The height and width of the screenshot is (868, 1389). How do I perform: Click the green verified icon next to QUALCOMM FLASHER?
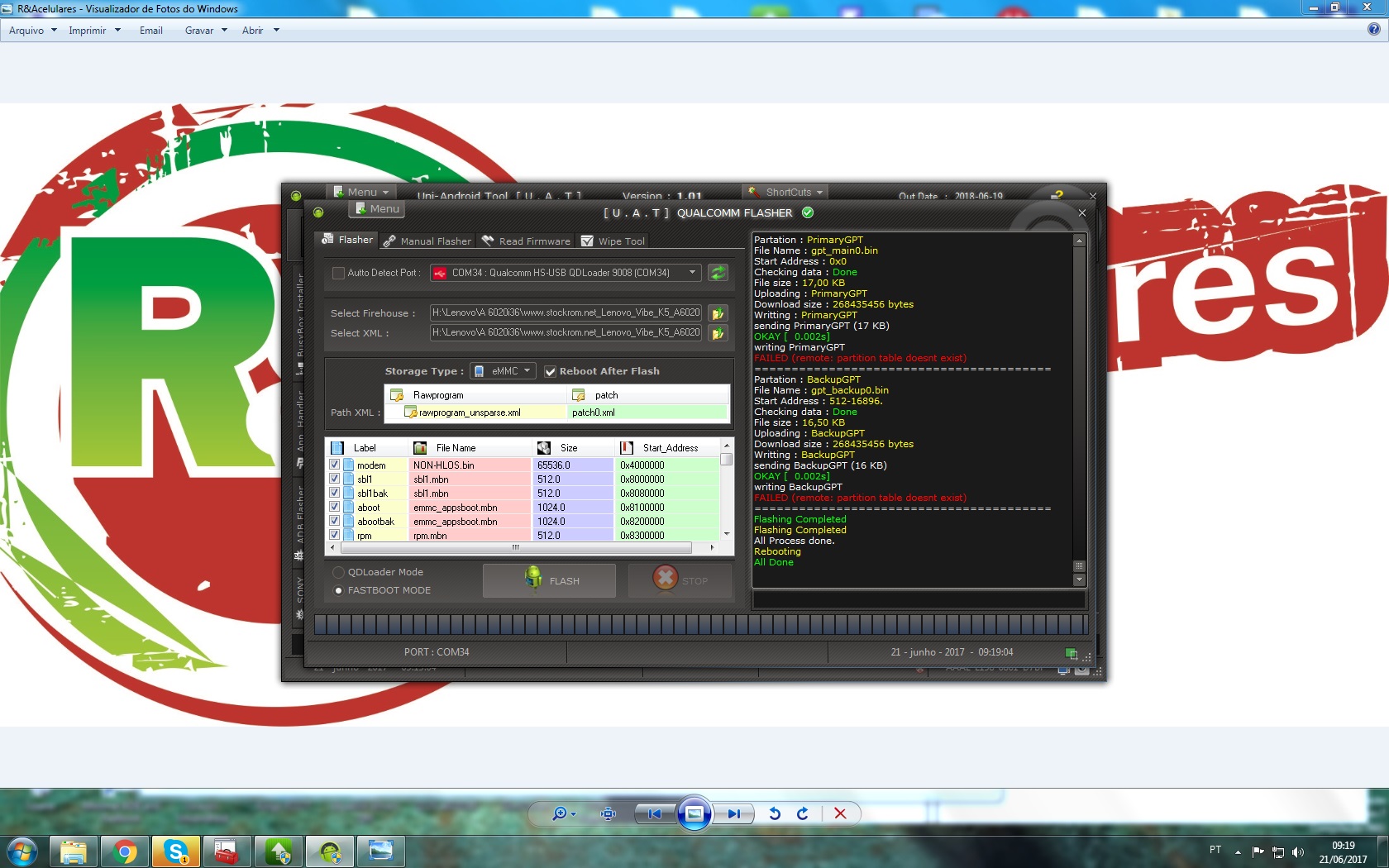(x=808, y=212)
